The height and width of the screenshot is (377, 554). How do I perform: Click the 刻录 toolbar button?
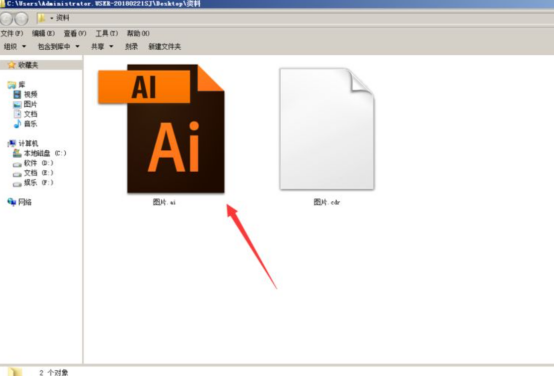tap(131, 46)
